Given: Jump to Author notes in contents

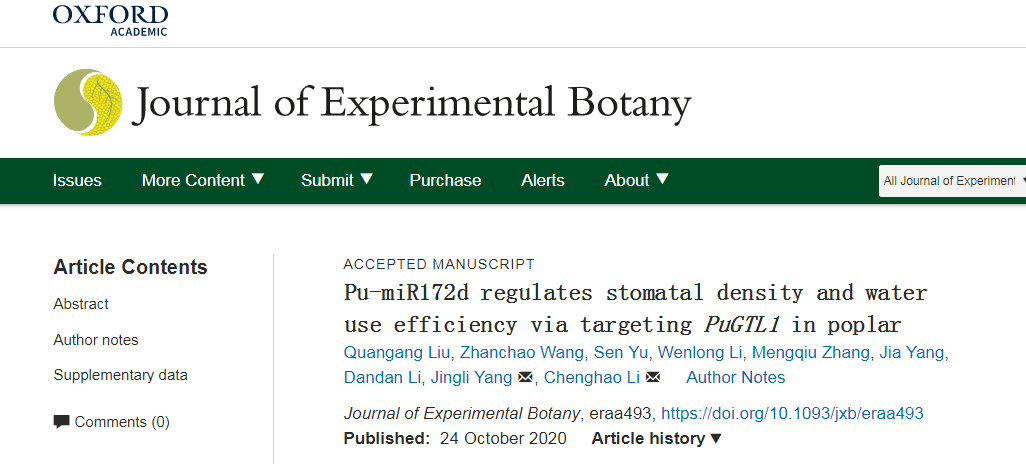Looking at the screenshot, I should 96,340.
